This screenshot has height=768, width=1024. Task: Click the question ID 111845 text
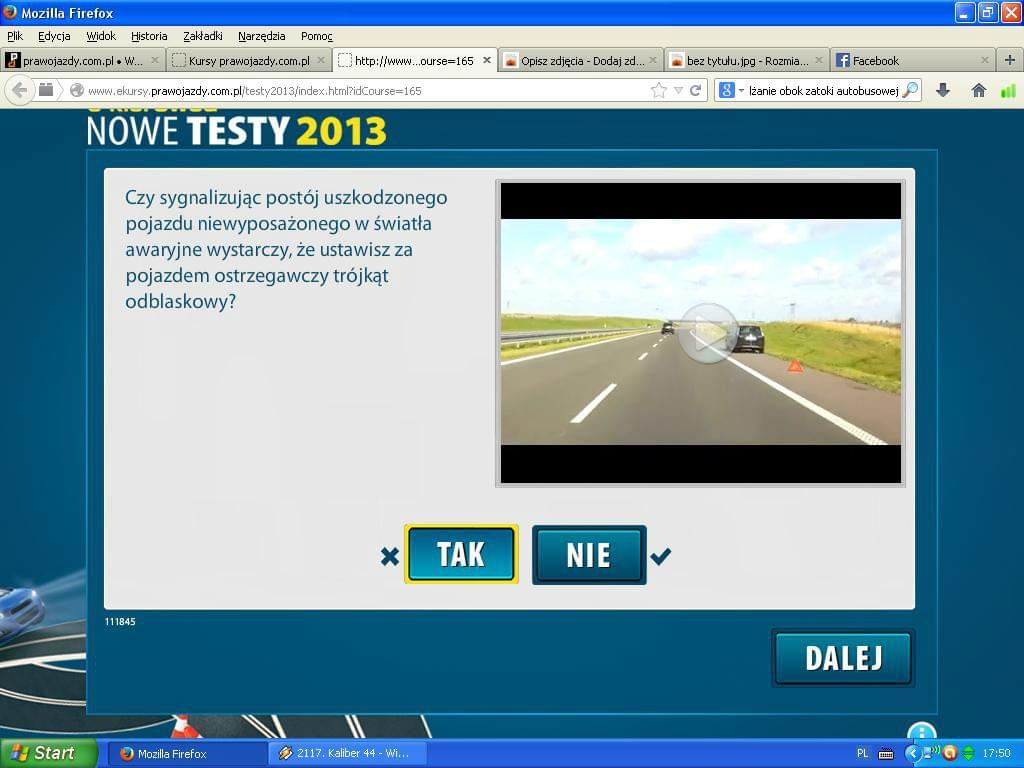click(x=120, y=622)
